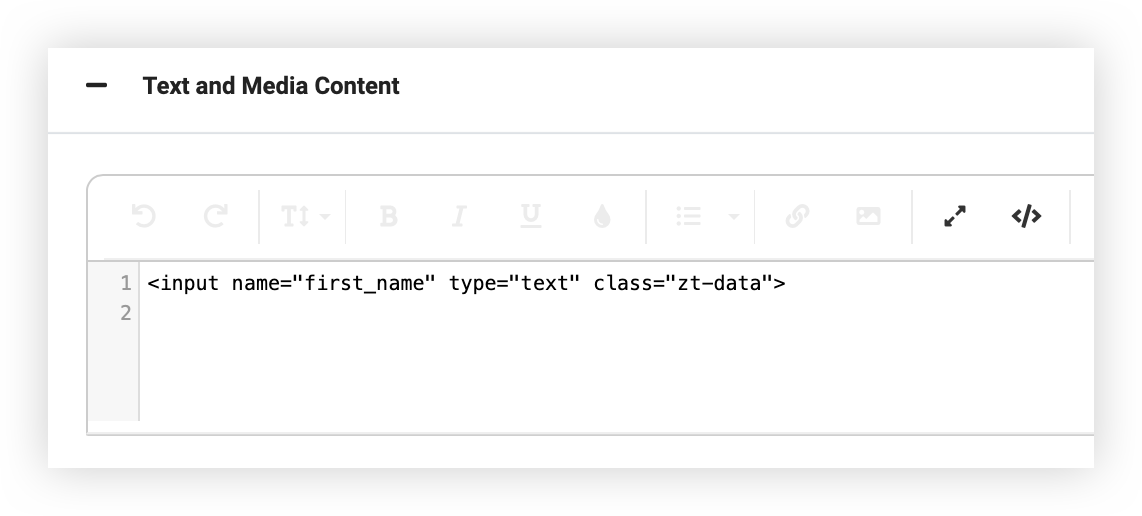Viewport: 1142px width, 516px height.
Task: Click the insert link icon
Action: coord(797,216)
